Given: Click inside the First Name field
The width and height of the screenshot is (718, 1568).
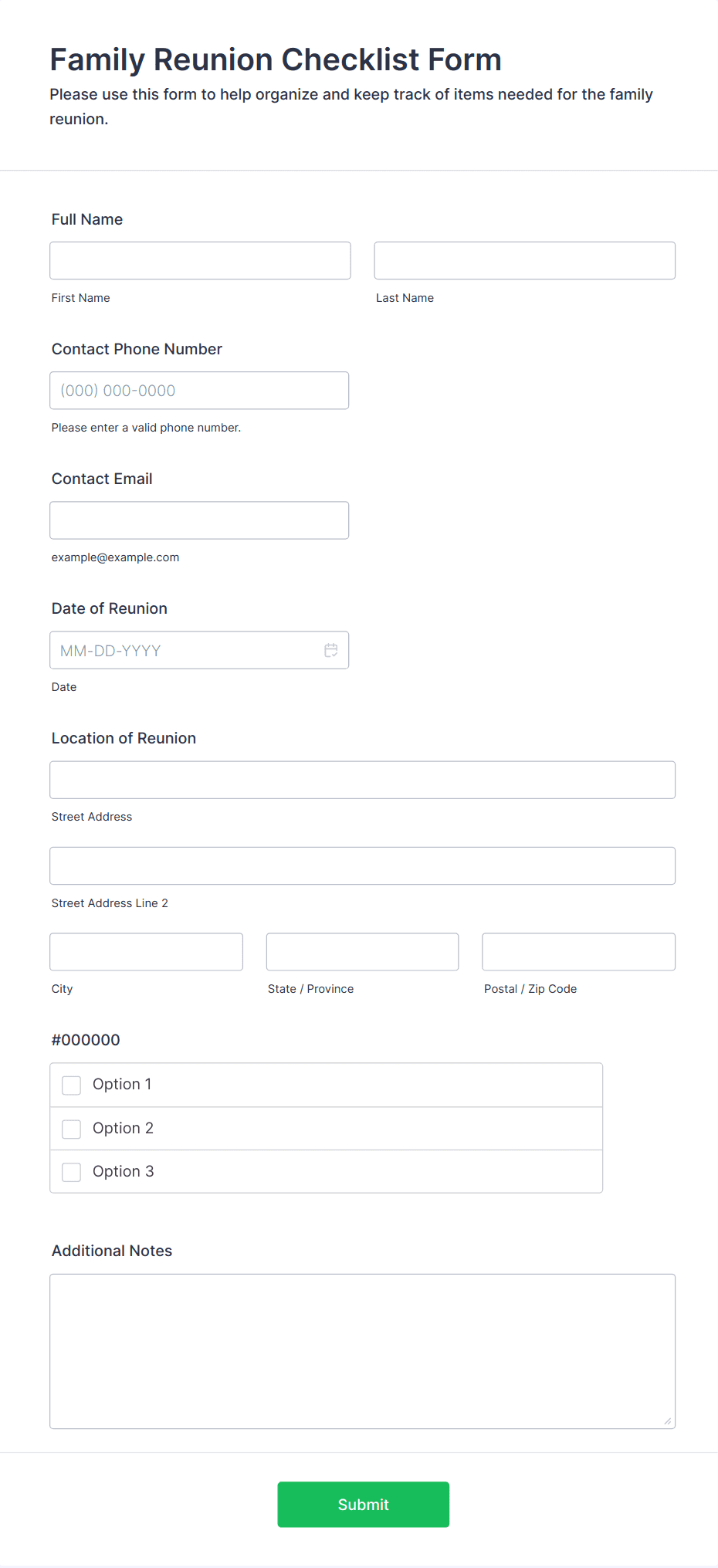Looking at the screenshot, I should 199,260.
